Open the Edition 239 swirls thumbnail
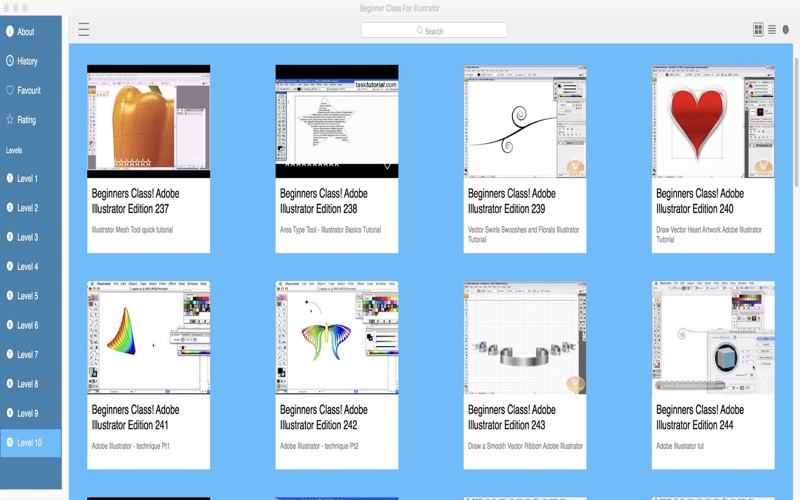 pos(525,121)
